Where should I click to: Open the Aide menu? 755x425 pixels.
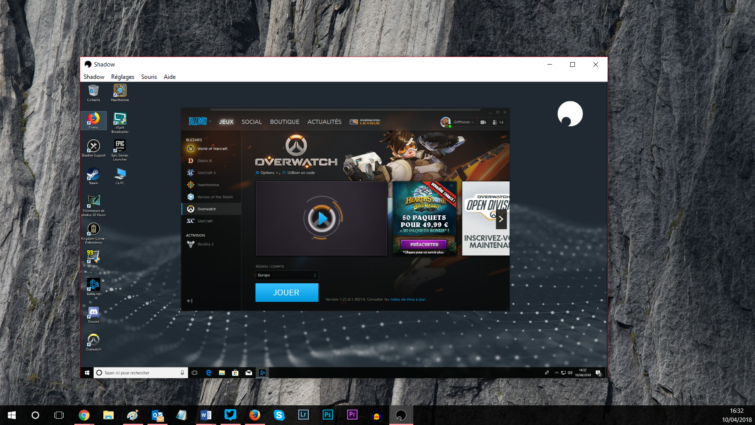(169, 77)
